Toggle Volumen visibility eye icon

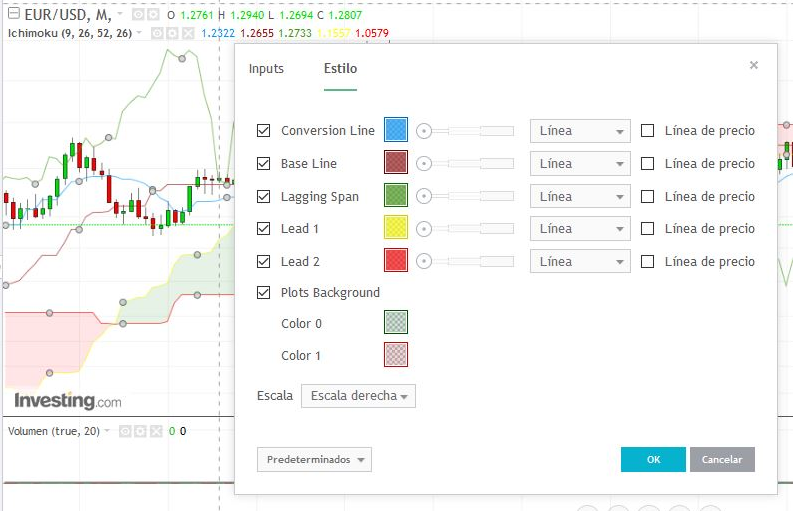(125, 431)
